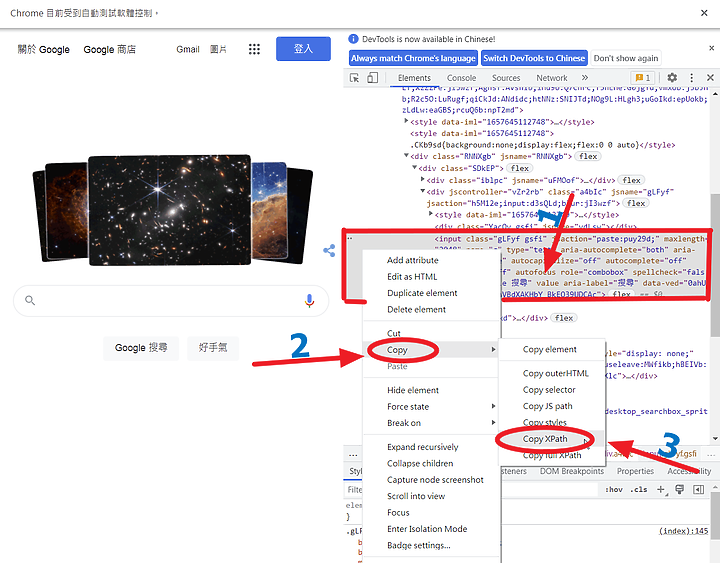Dismiss the DevTools language infobar
The width and height of the screenshot is (720, 563).
[711, 48]
